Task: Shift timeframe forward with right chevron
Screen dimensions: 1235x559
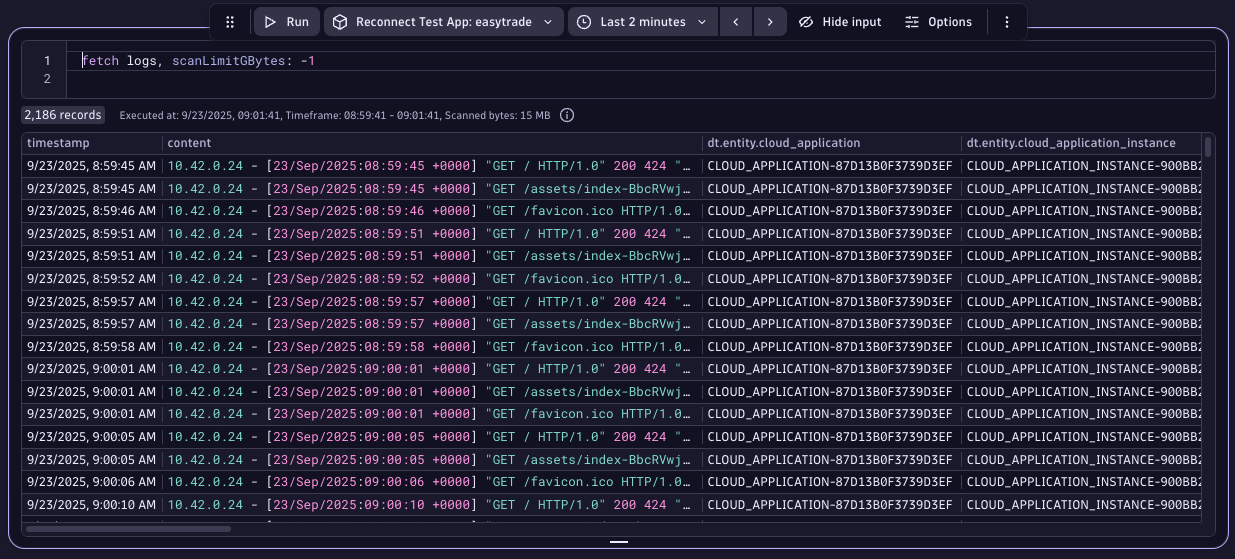Action: (769, 22)
